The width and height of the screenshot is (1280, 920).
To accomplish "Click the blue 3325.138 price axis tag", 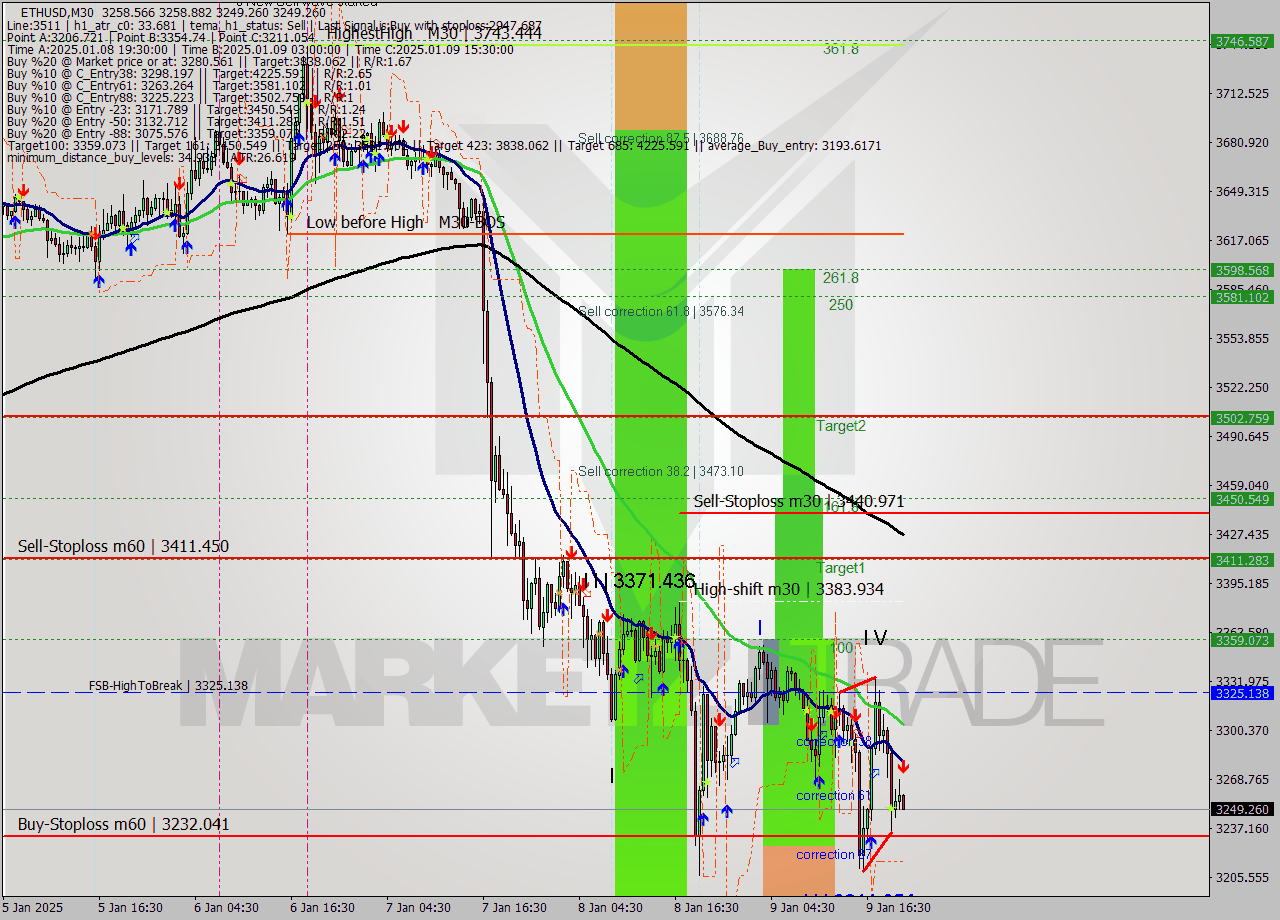I will click(x=1243, y=692).
